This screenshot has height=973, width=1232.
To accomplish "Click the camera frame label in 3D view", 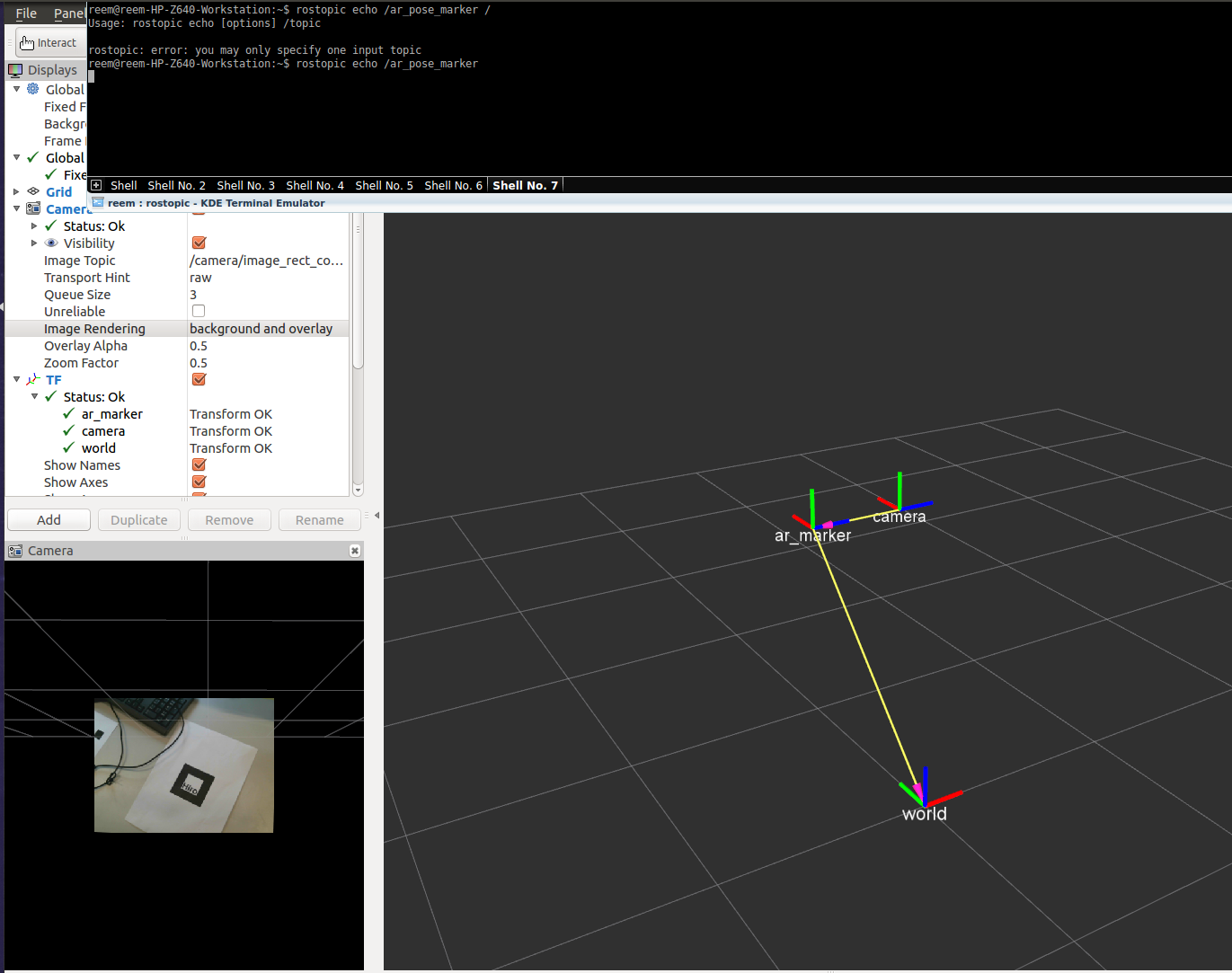I will [899, 517].
